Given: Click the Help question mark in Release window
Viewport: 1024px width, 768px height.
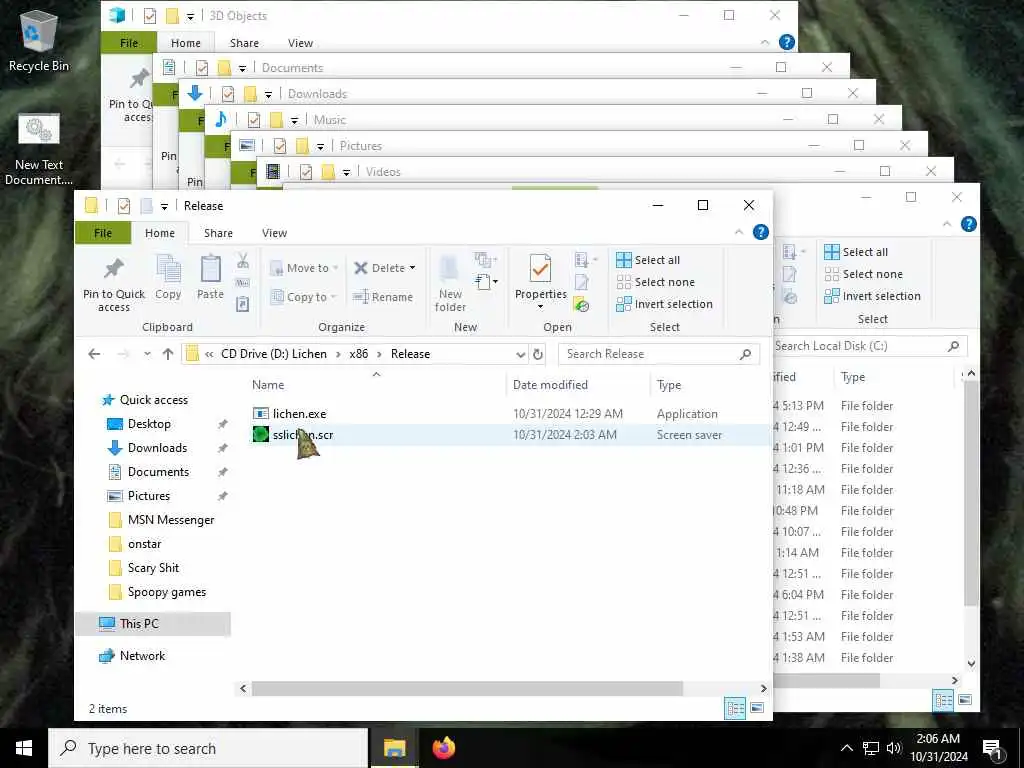Looking at the screenshot, I should point(760,232).
